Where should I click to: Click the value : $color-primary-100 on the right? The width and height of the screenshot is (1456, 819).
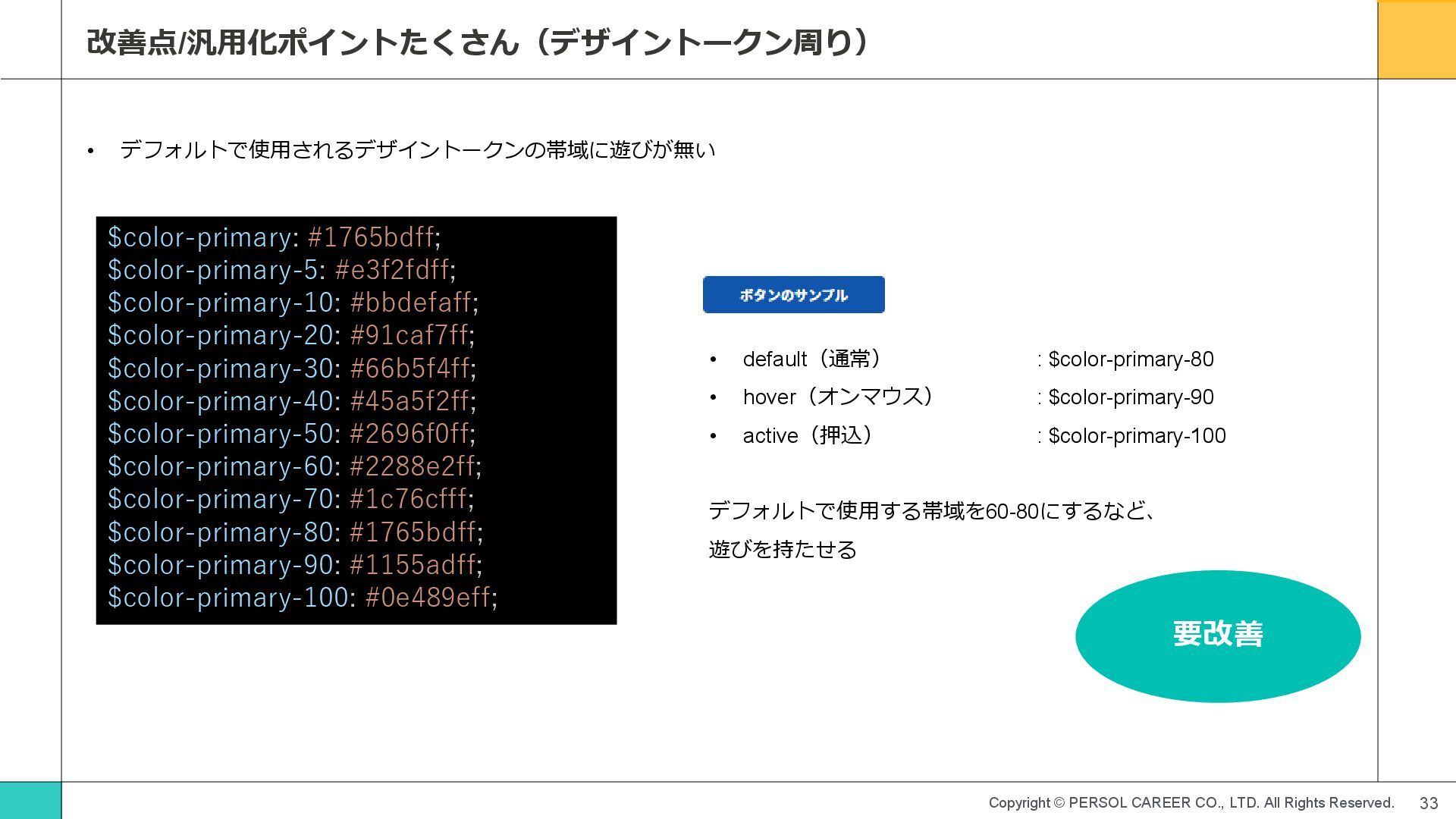click(x=1131, y=436)
